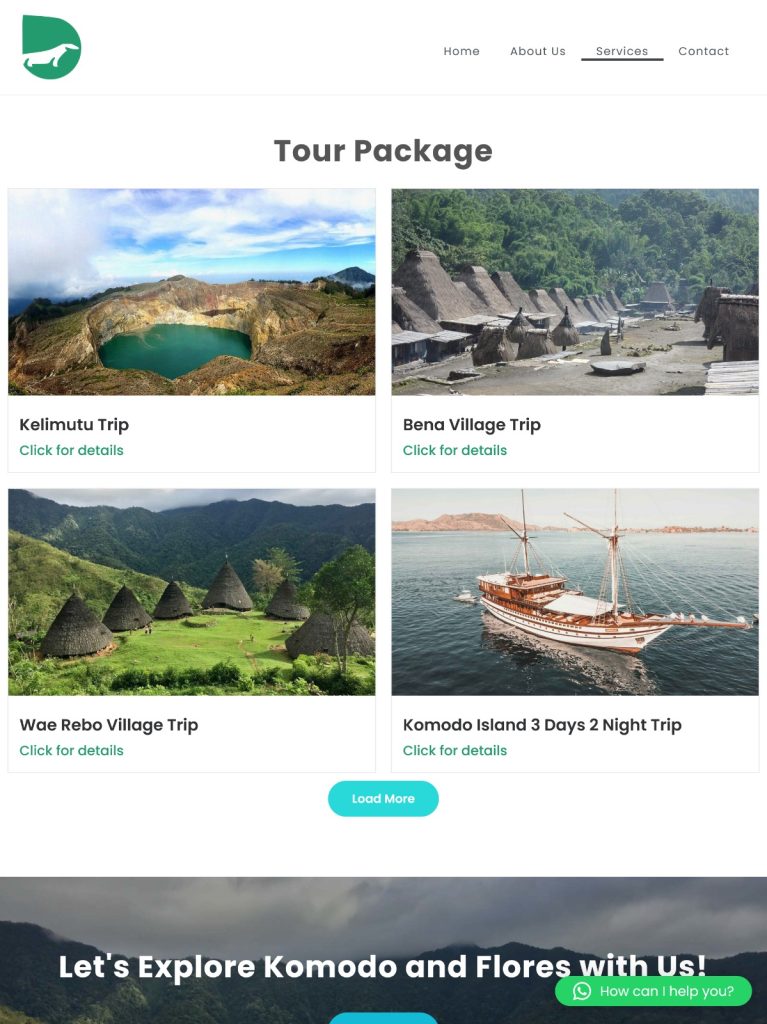Open the Komodo sailing boat photo
Image resolution: width=767 pixels, height=1024 pixels.
coord(575,592)
